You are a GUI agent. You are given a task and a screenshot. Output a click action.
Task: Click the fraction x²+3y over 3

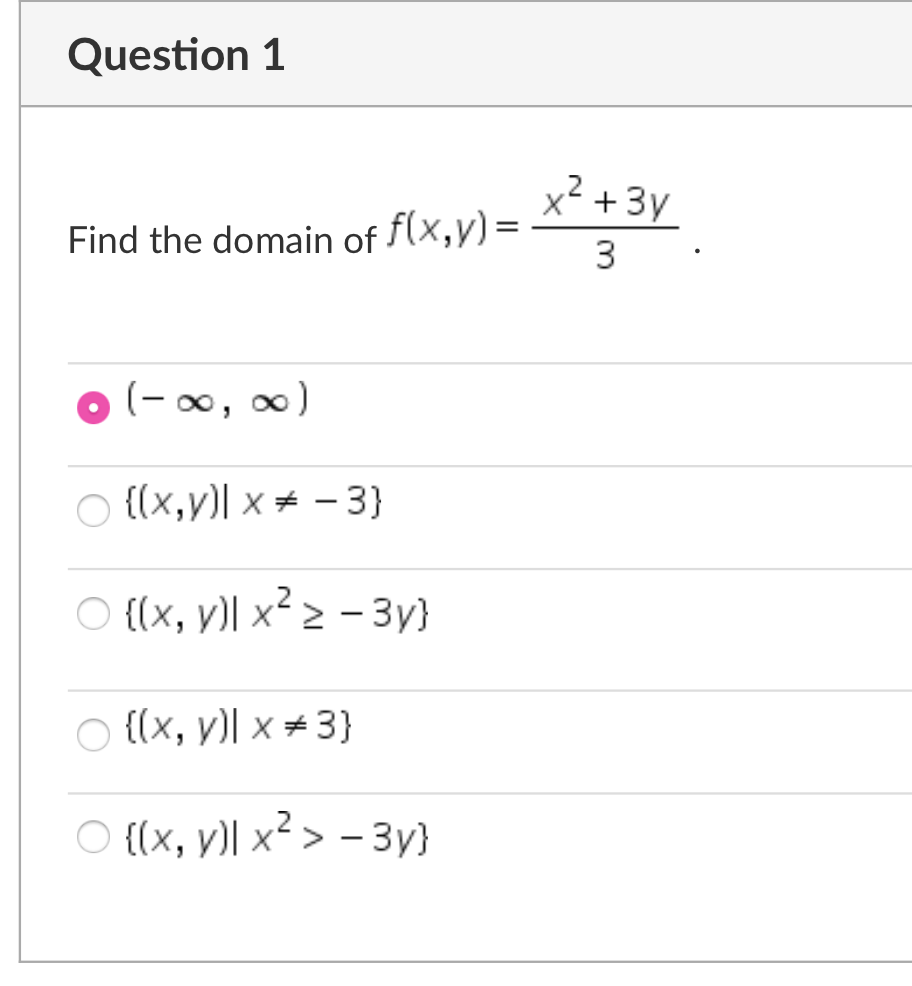click(x=607, y=221)
